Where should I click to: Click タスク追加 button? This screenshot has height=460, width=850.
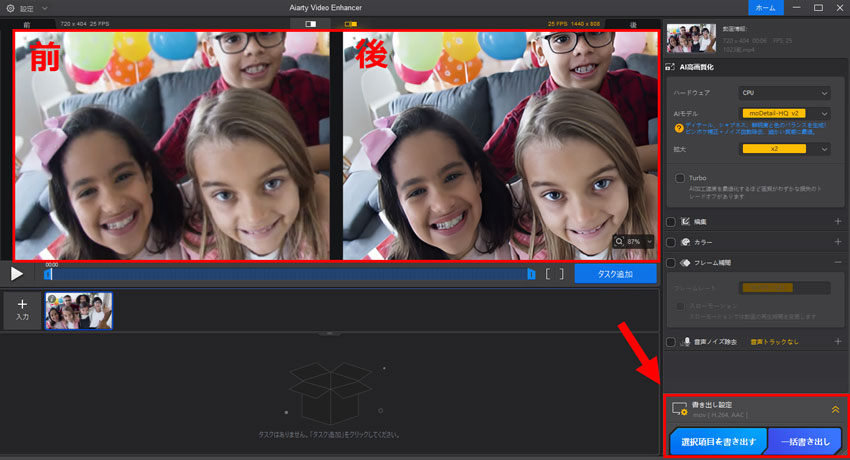tap(615, 274)
